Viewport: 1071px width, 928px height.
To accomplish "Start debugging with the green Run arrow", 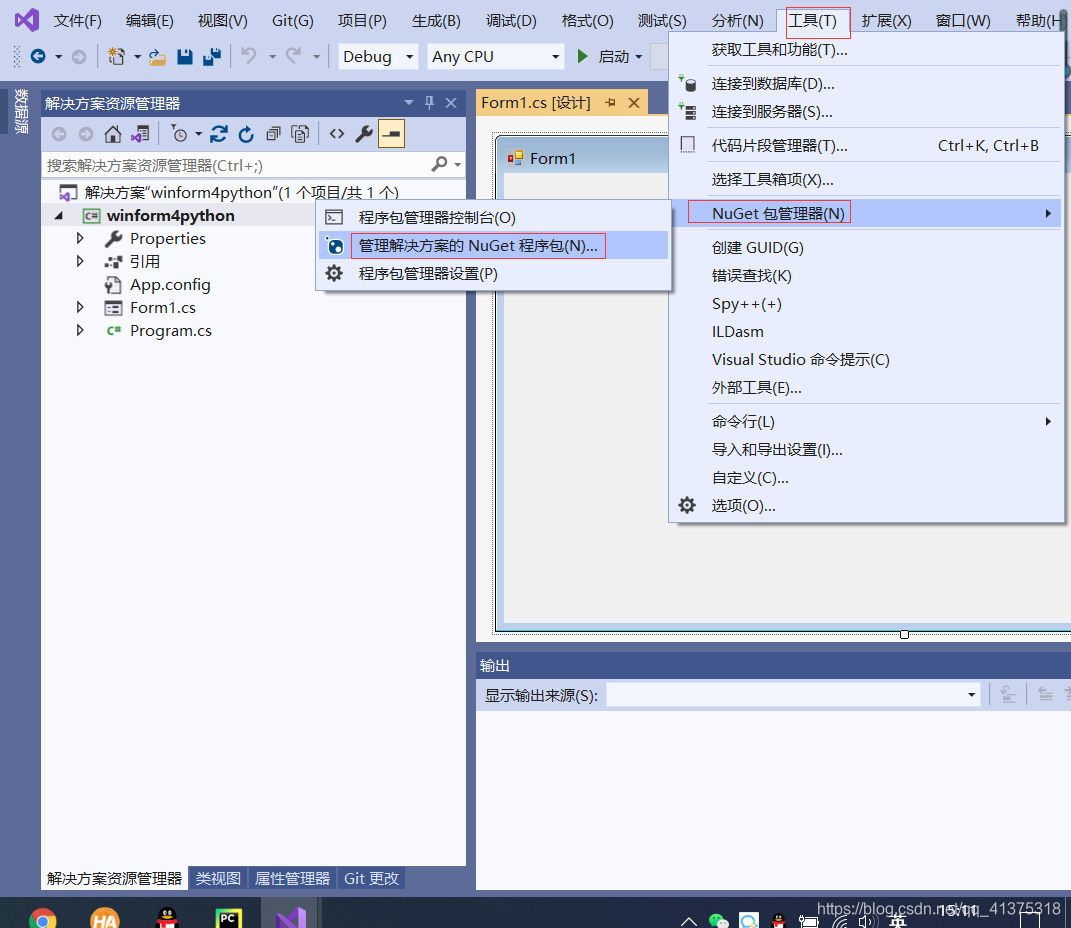I will [583, 56].
